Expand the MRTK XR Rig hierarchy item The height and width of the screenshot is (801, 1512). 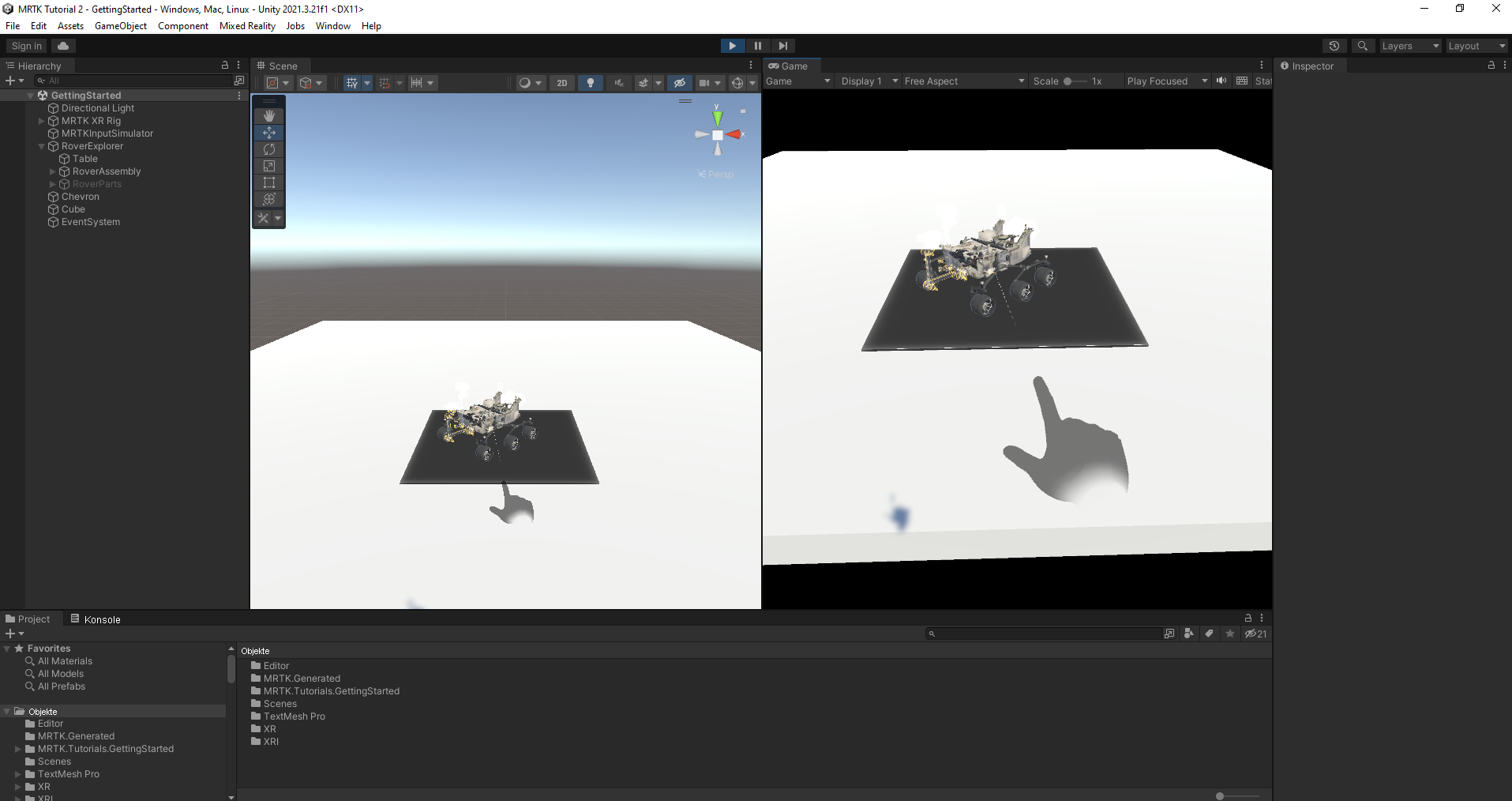[x=41, y=121]
